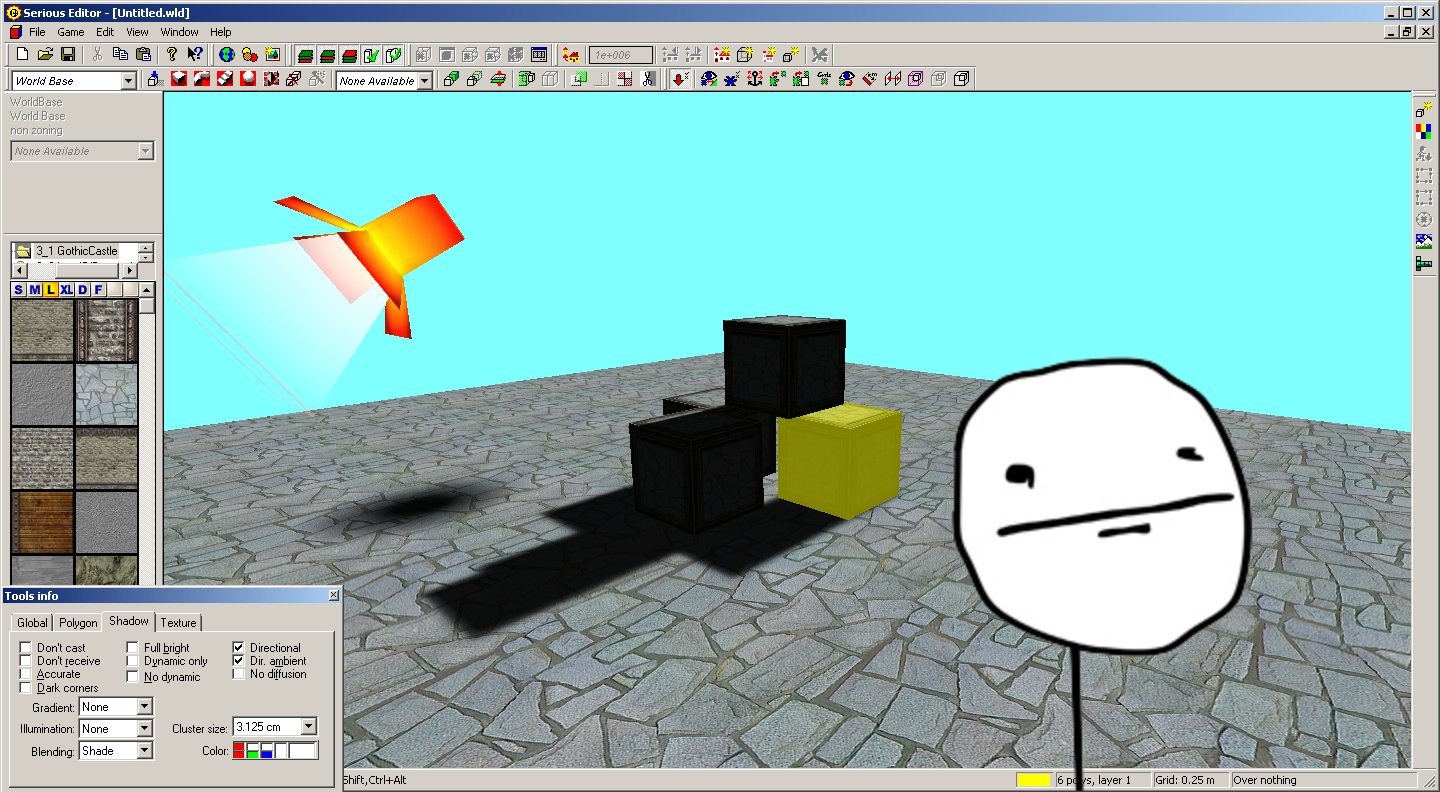The image size is (1440, 792).
Task: Copy selection using the copy icon
Action: [121, 54]
